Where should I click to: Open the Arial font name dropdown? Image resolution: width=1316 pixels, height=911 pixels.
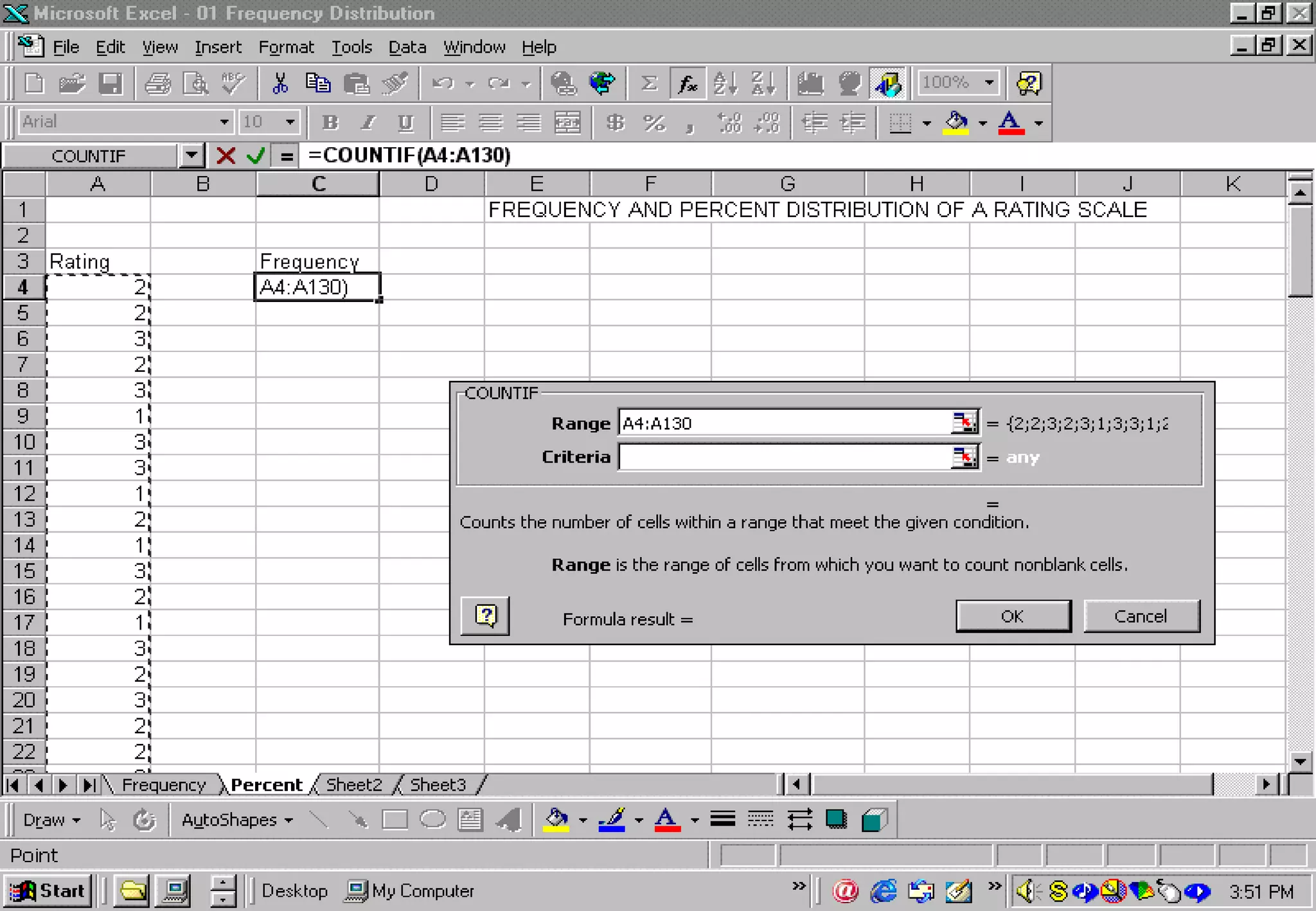click(224, 122)
